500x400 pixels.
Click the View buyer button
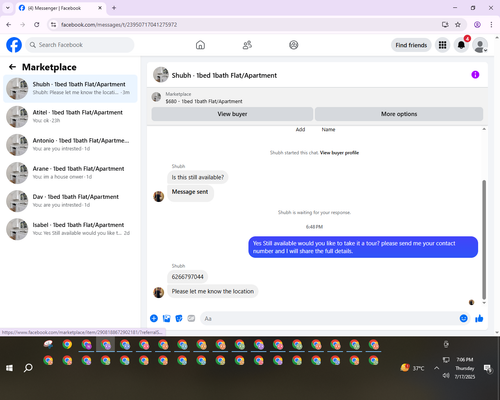coord(232,114)
